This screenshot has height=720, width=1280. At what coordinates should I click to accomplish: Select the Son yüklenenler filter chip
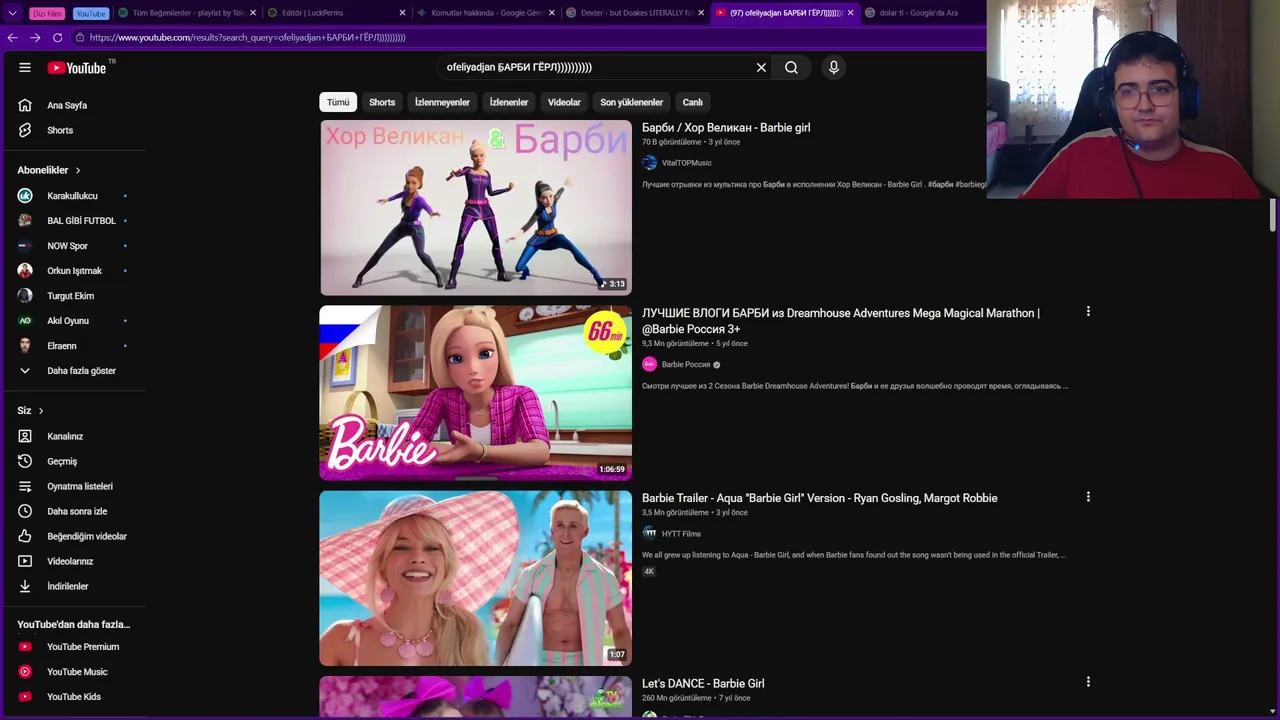(x=631, y=102)
